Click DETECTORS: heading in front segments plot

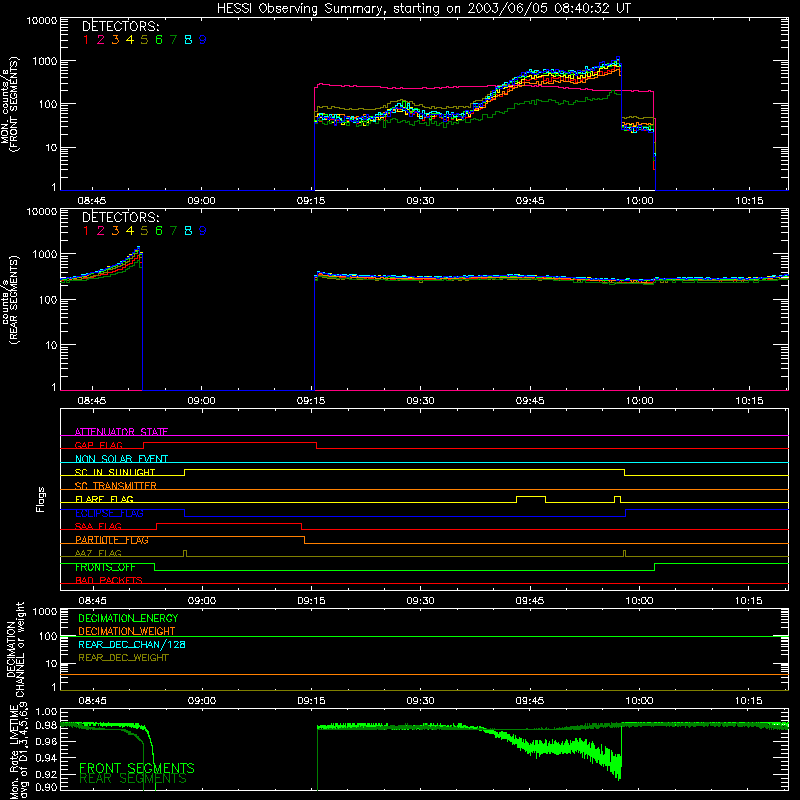coord(120,26)
